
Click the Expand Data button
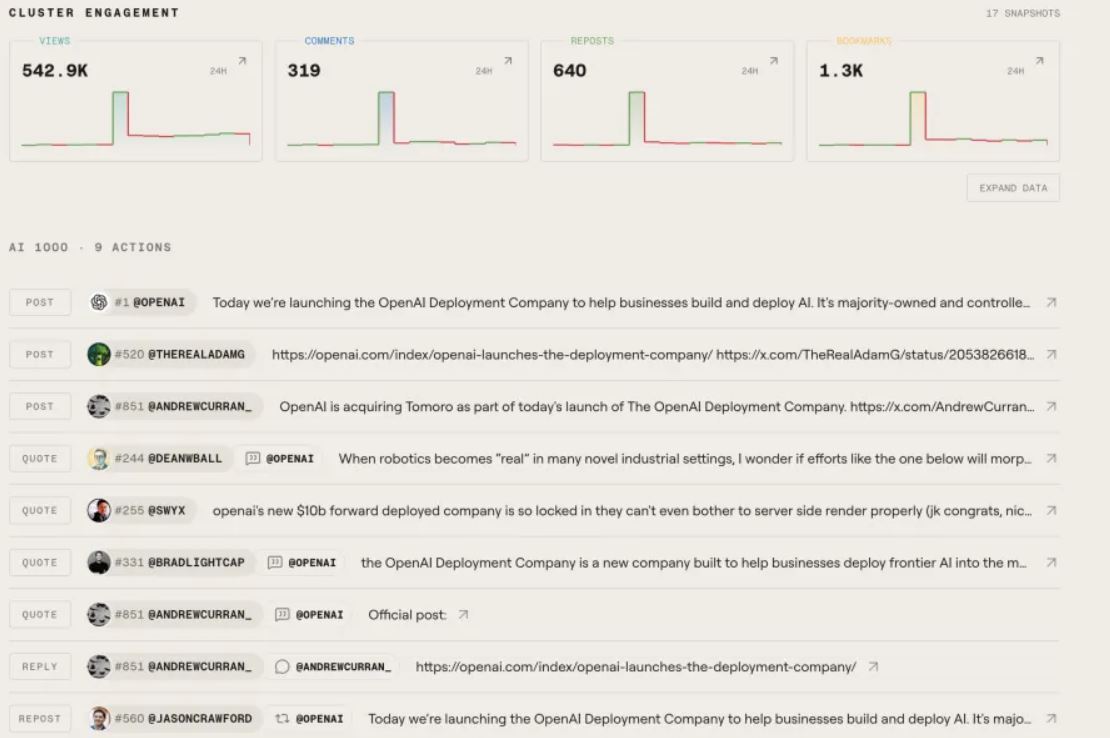coord(1013,188)
